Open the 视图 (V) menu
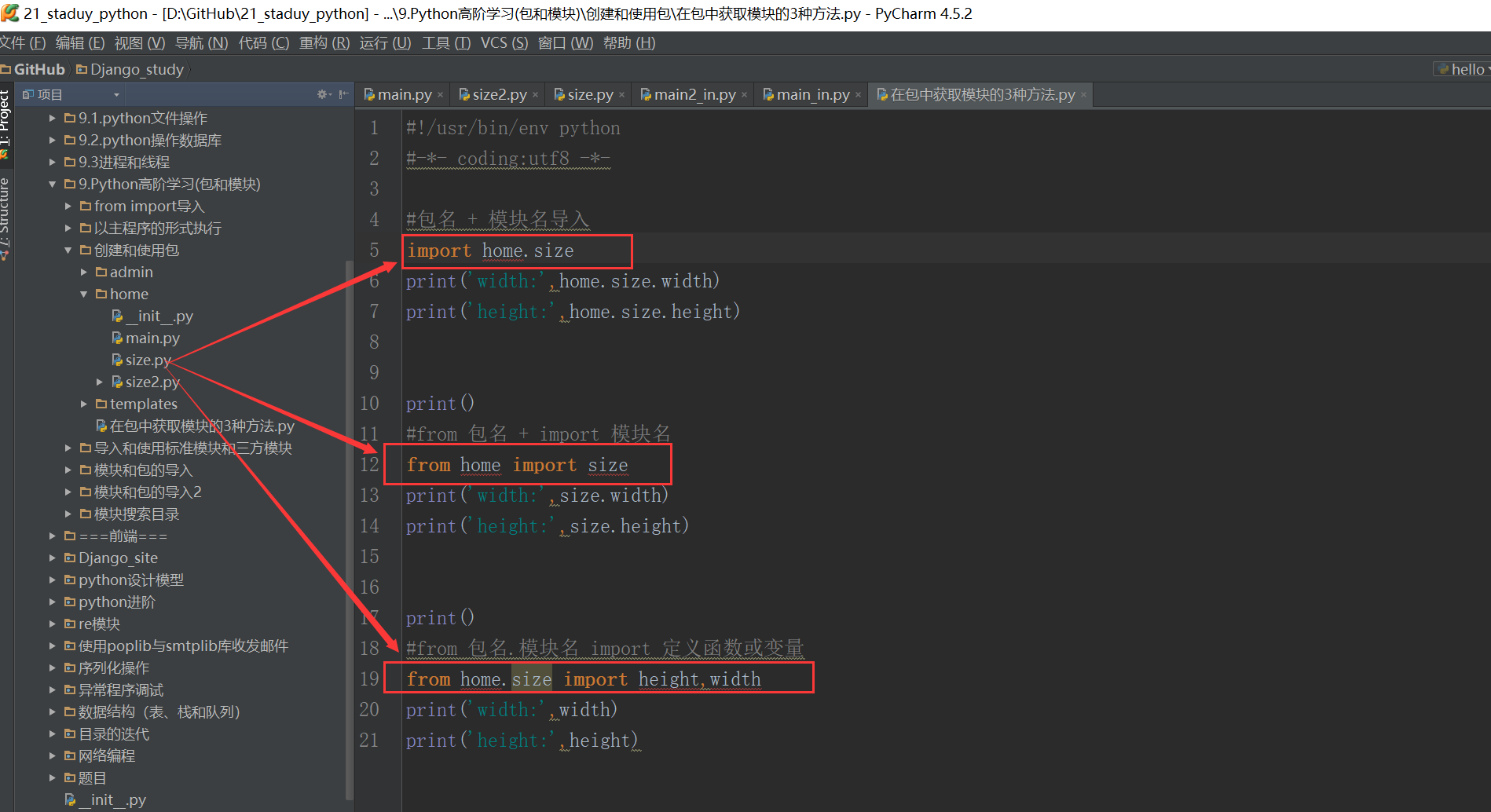This screenshot has height=812, width=1491. tap(140, 43)
